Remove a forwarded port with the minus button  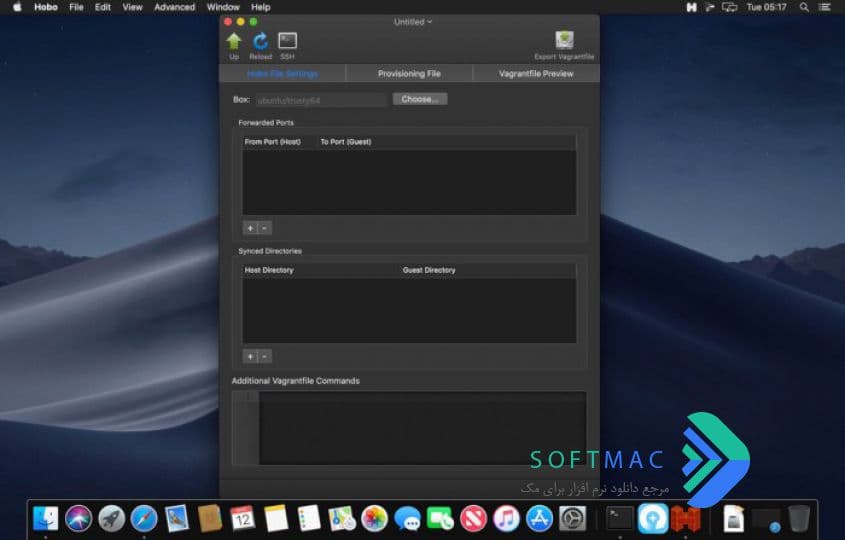(x=265, y=228)
